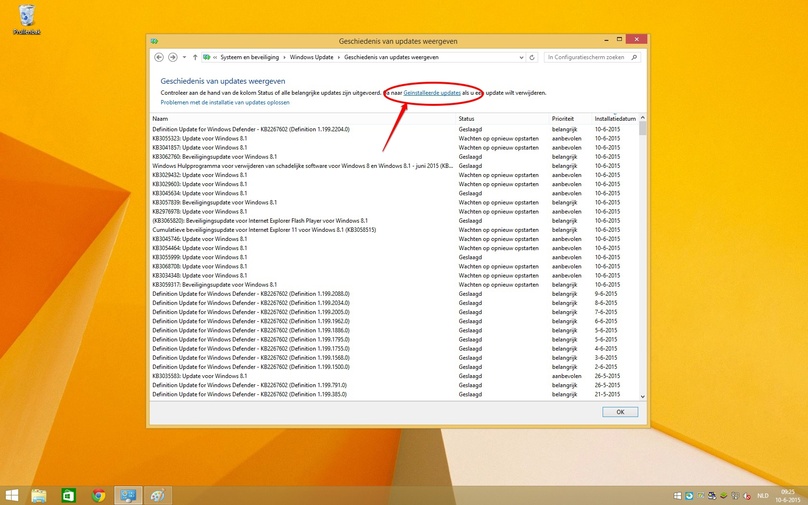This screenshot has height=505, width=808.
Task: Select 'KB3029603: Update voor Windows 8.1' row
Action: pyautogui.click(x=394, y=184)
